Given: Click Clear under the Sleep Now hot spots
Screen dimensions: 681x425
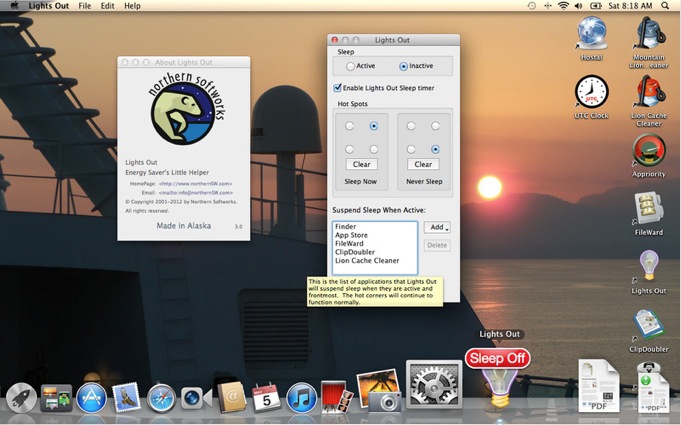Looking at the screenshot, I should tap(362, 164).
